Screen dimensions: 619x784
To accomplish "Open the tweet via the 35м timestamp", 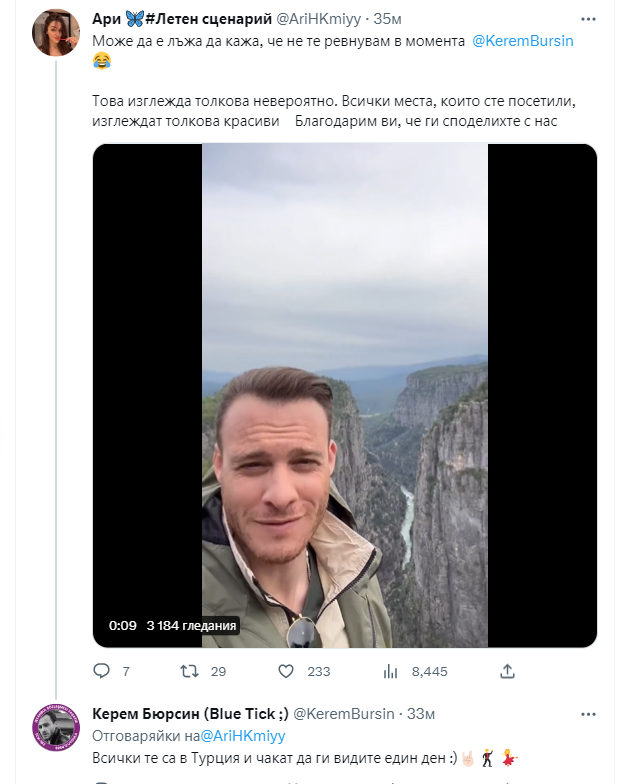I will pos(388,20).
